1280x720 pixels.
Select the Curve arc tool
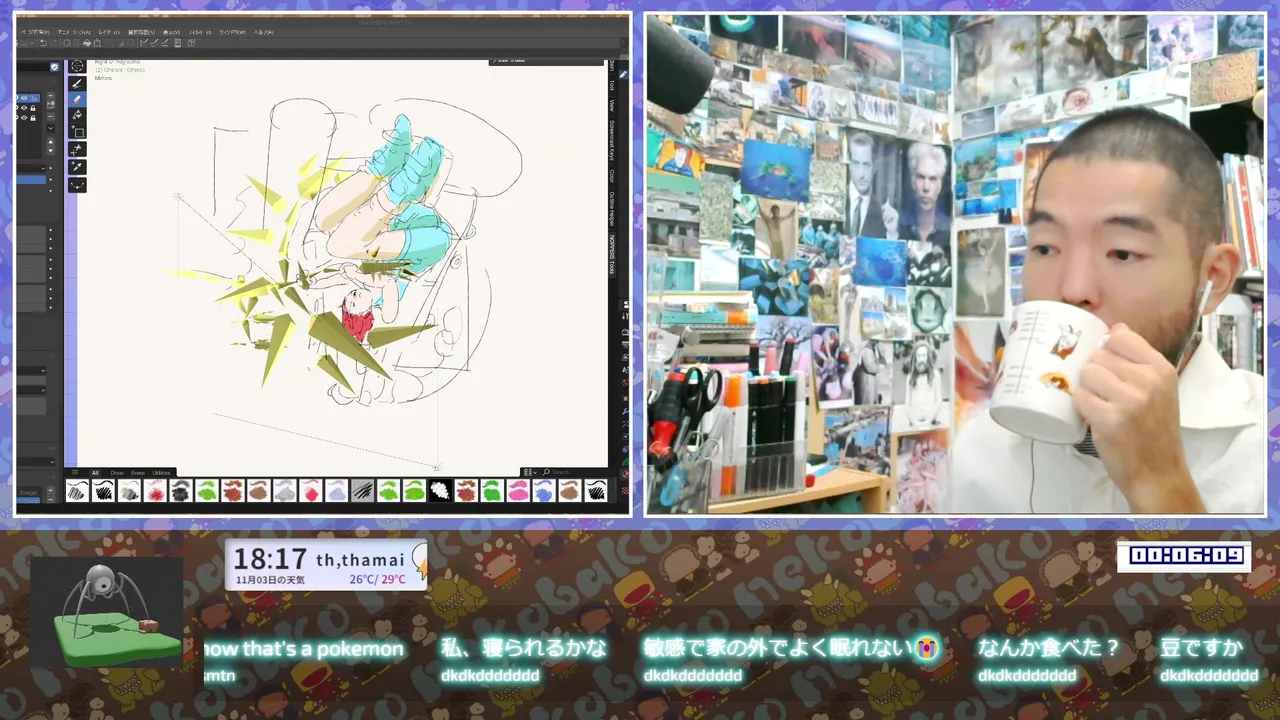77,185
